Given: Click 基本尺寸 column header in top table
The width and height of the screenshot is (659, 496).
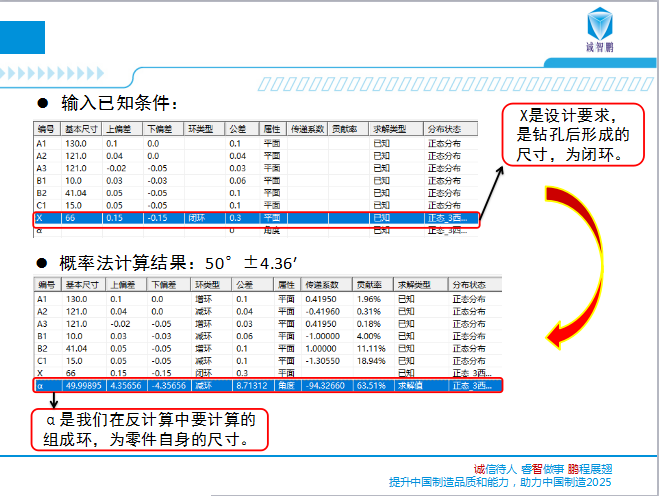Looking at the screenshot, I should (82, 130).
